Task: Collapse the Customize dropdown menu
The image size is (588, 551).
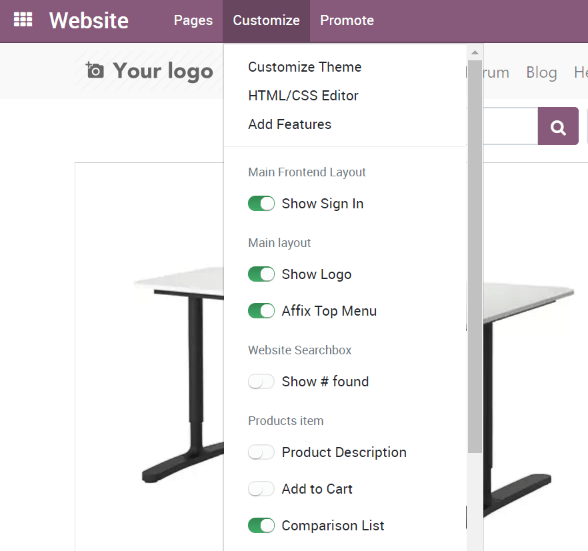Action: pyautogui.click(x=266, y=20)
